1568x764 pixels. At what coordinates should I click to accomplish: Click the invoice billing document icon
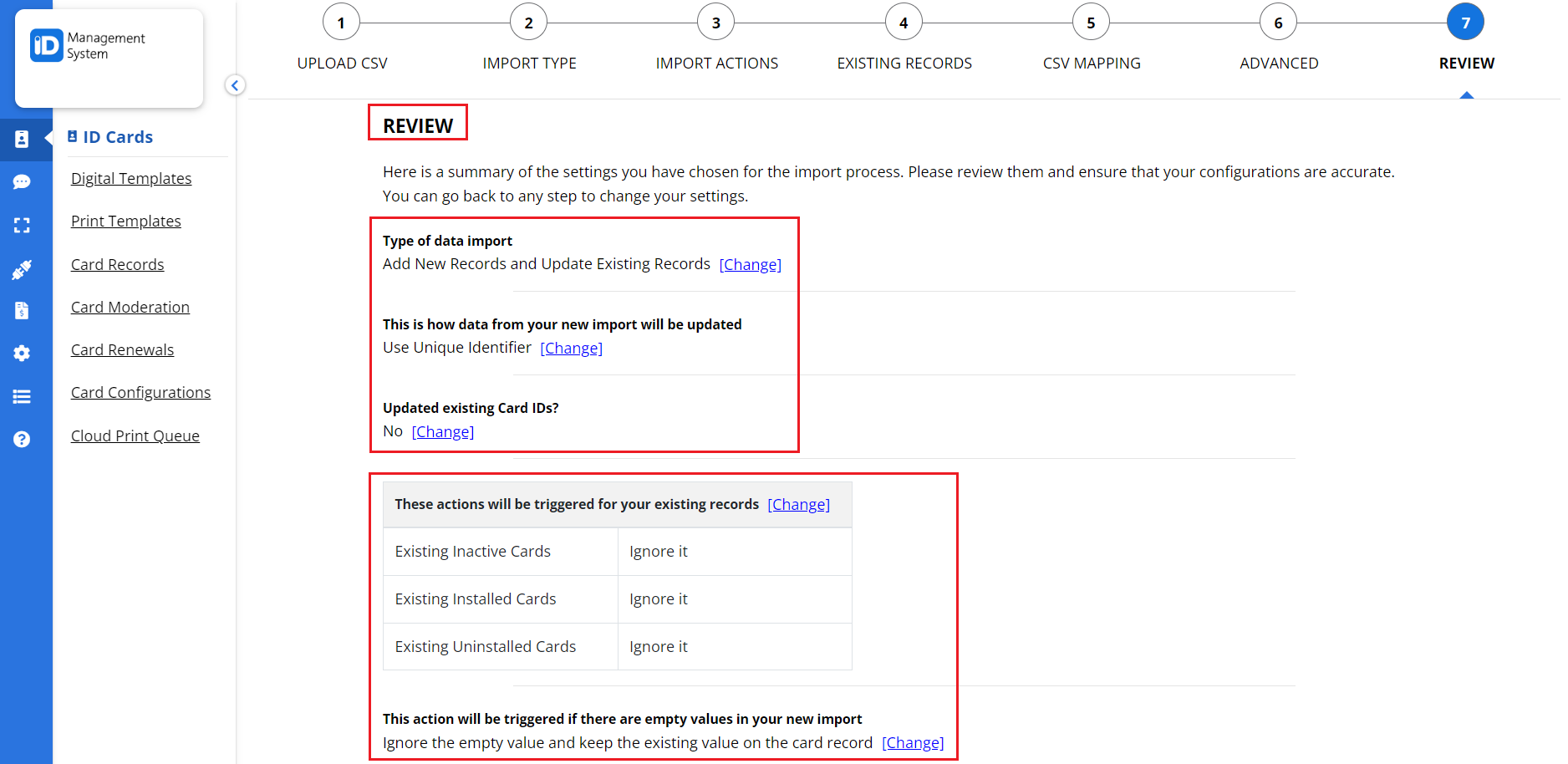22,311
